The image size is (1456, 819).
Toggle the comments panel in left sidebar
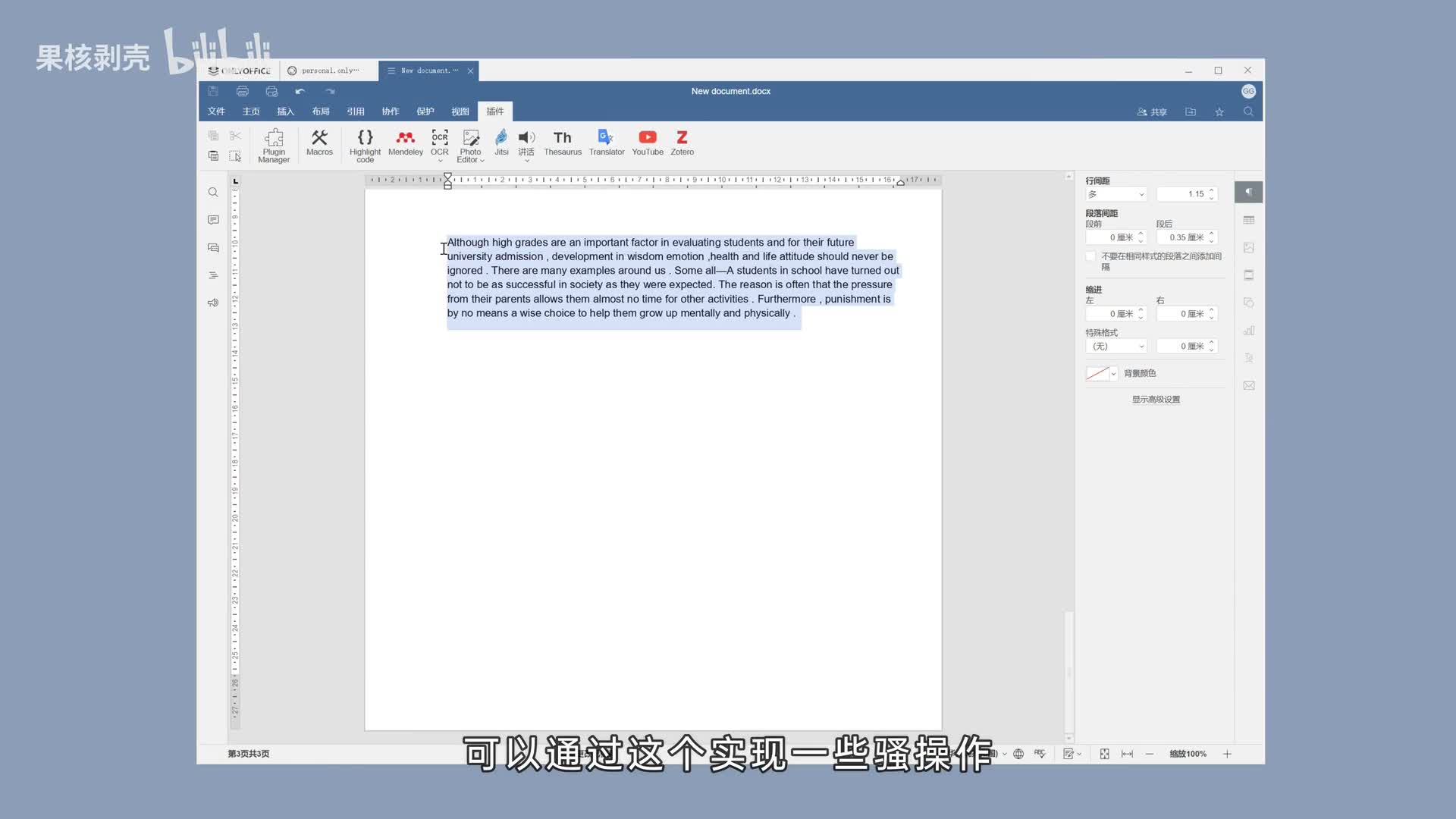coord(213,220)
